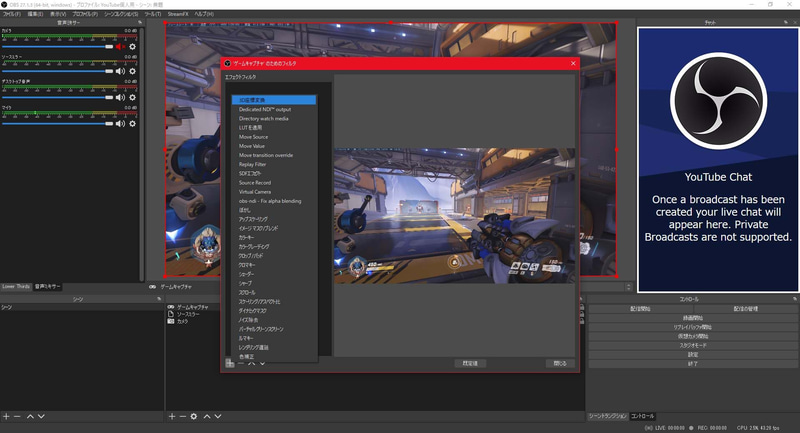Viewport: 800px width, 433px height.
Task: Open the シーンコレクション(S) menu
Action: click(121, 14)
